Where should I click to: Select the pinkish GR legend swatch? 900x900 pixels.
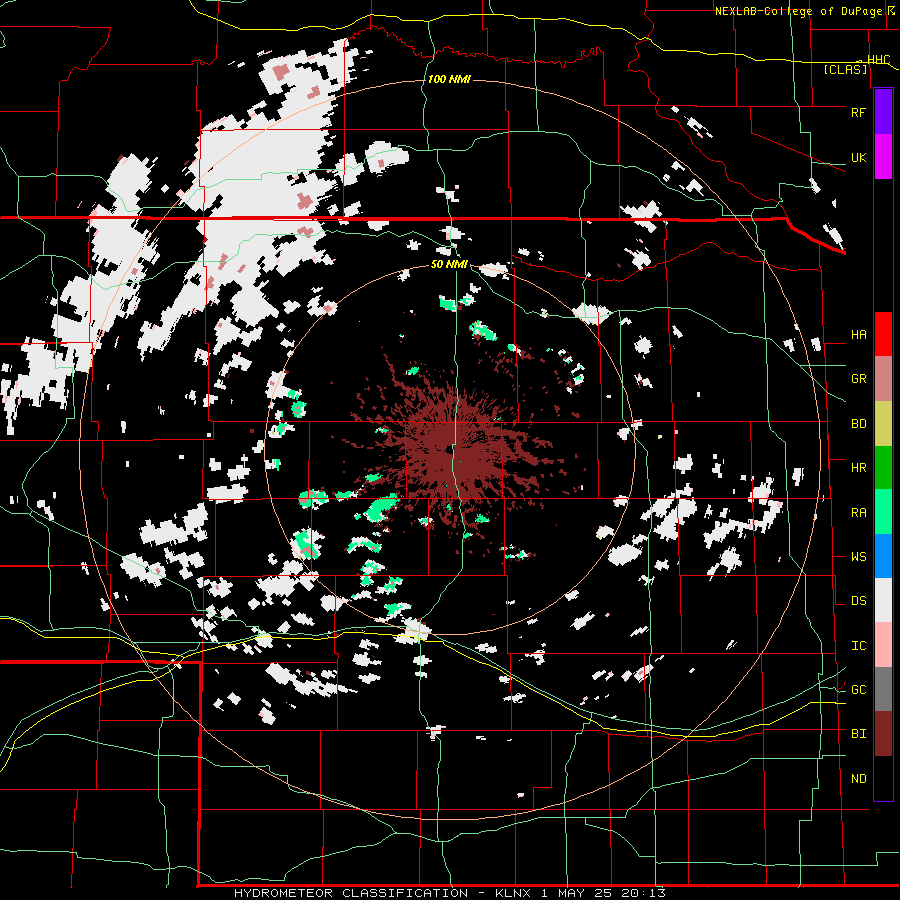click(883, 379)
